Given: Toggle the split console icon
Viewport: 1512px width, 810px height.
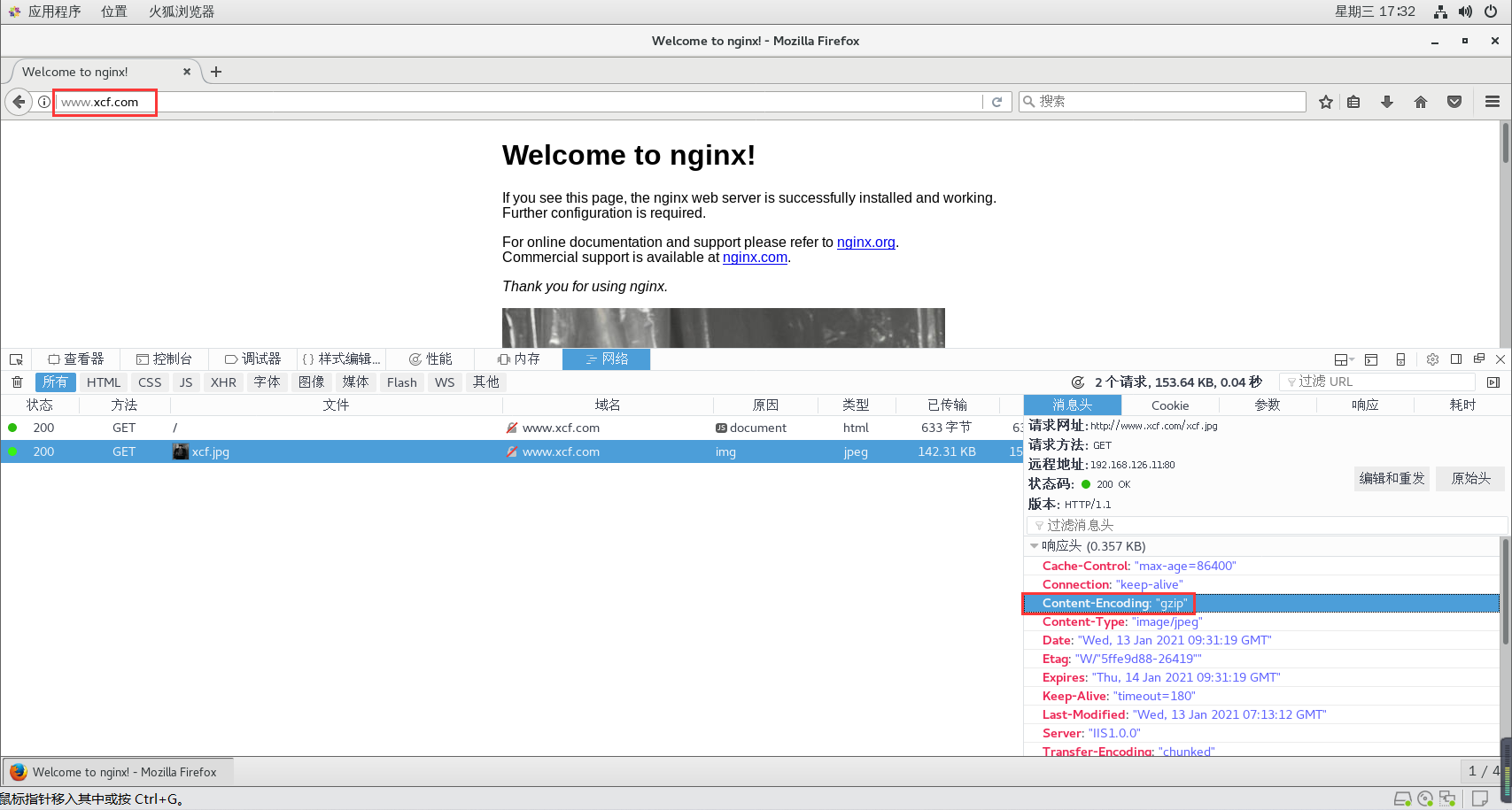Looking at the screenshot, I should [x=1371, y=359].
